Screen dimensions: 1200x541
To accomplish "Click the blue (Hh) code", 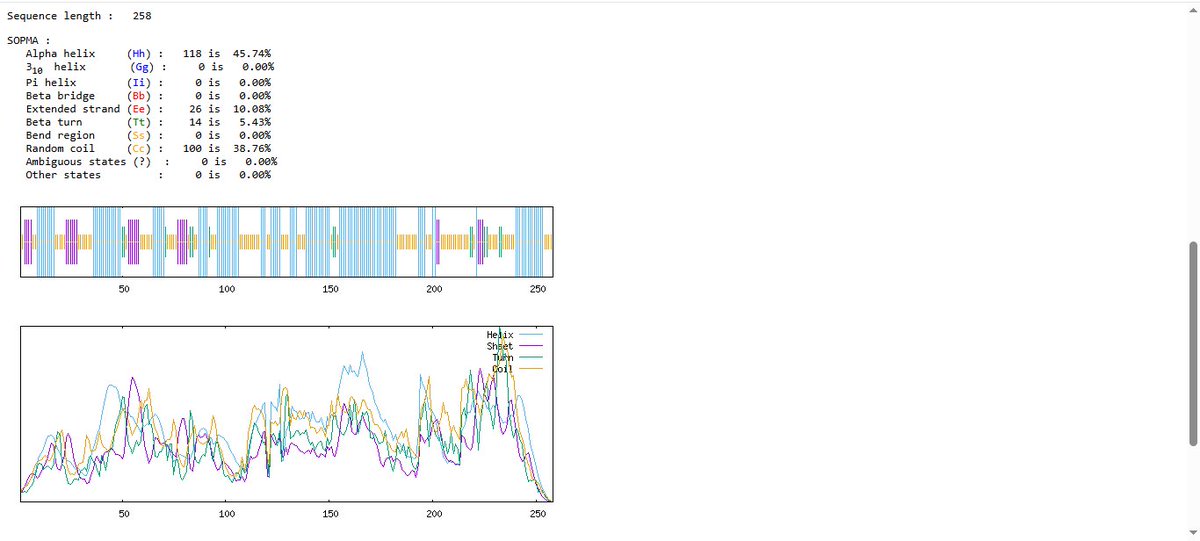I will (x=139, y=55).
